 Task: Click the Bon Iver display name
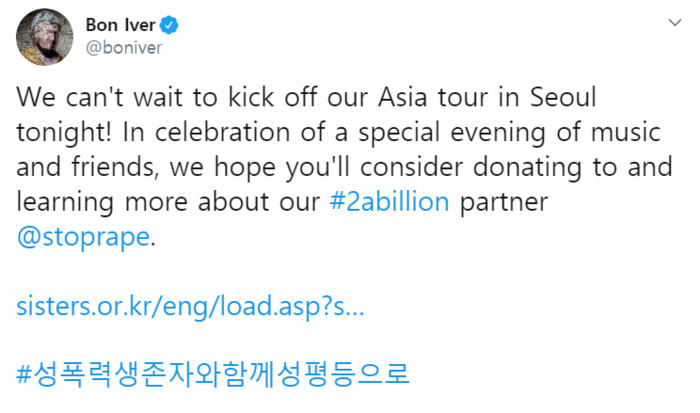[120, 25]
